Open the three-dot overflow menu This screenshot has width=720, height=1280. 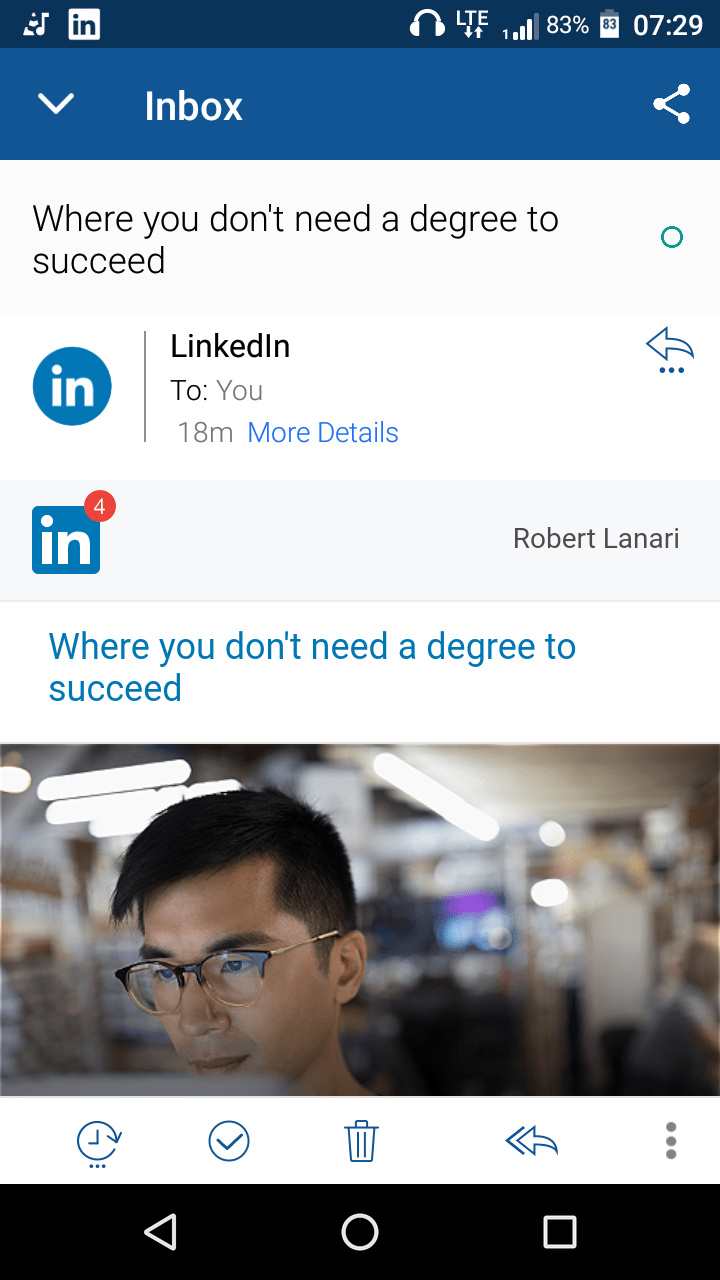671,1141
